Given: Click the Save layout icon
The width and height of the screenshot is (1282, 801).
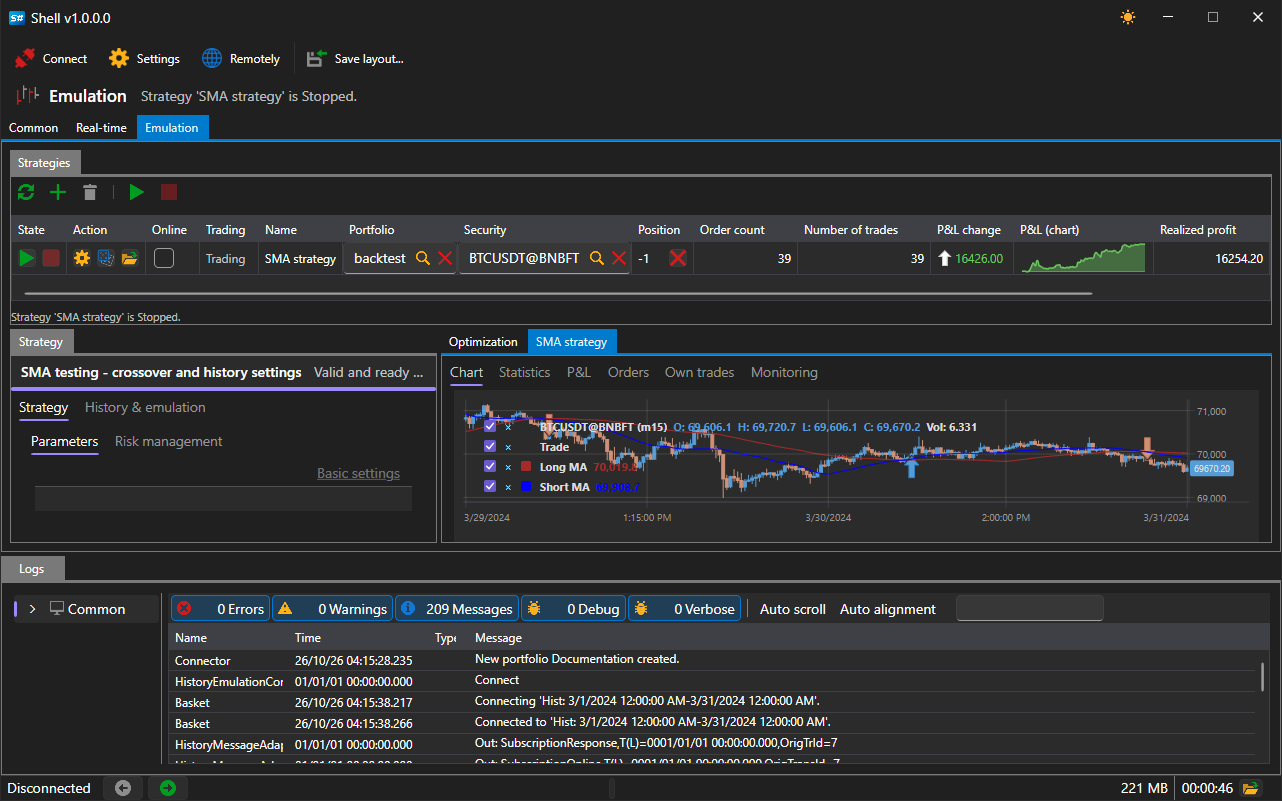Looking at the screenshot, I should tap(316, 59).
